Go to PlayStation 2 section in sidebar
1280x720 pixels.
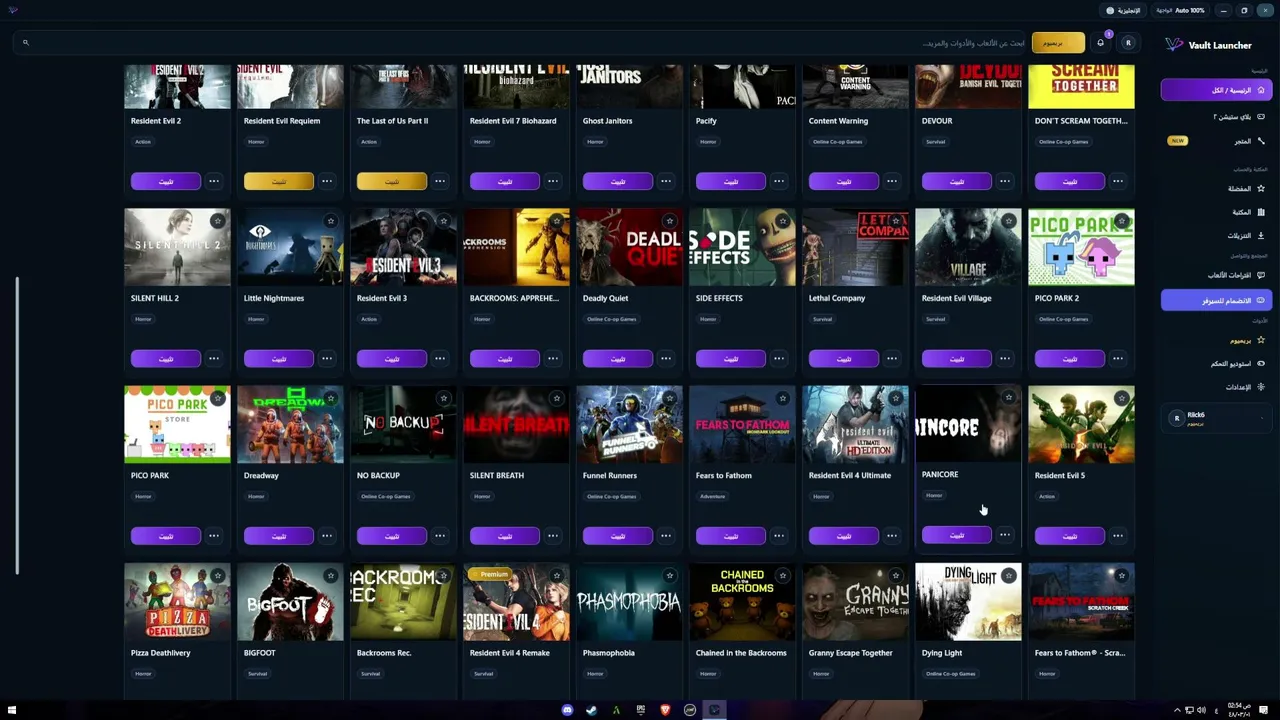point(1216,117)
